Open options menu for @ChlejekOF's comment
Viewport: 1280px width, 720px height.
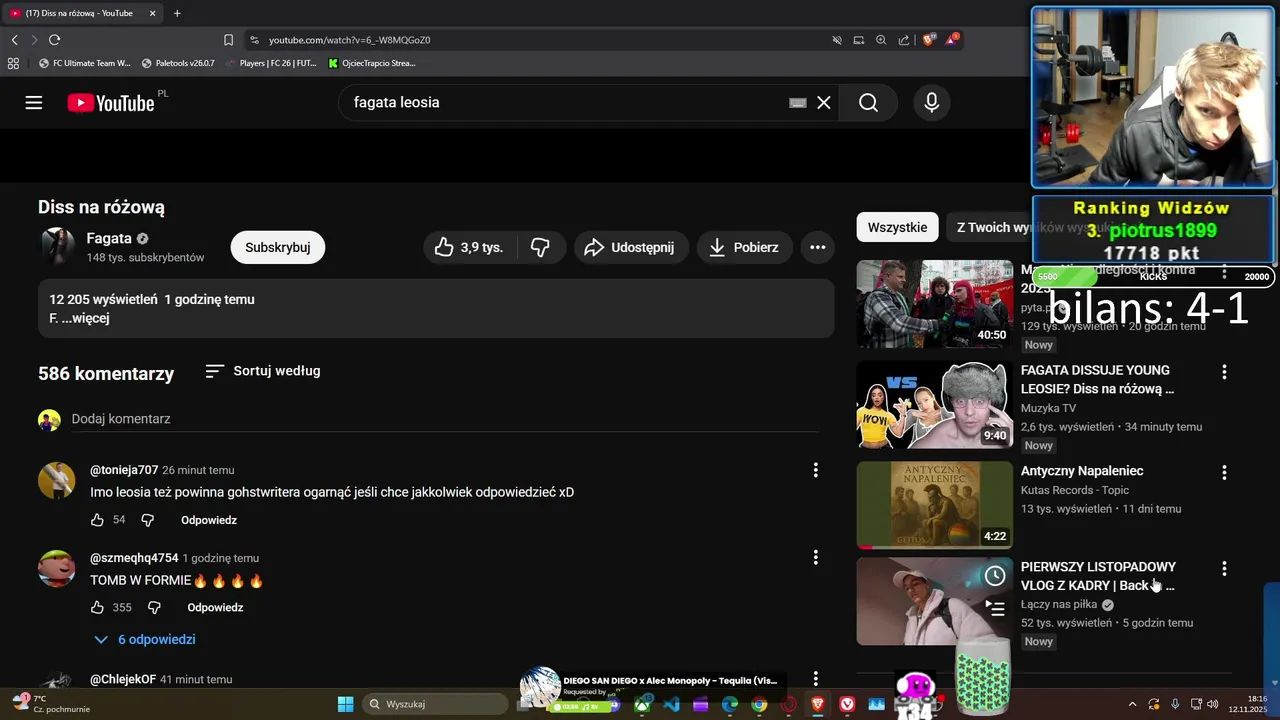(x=816, y=679)
